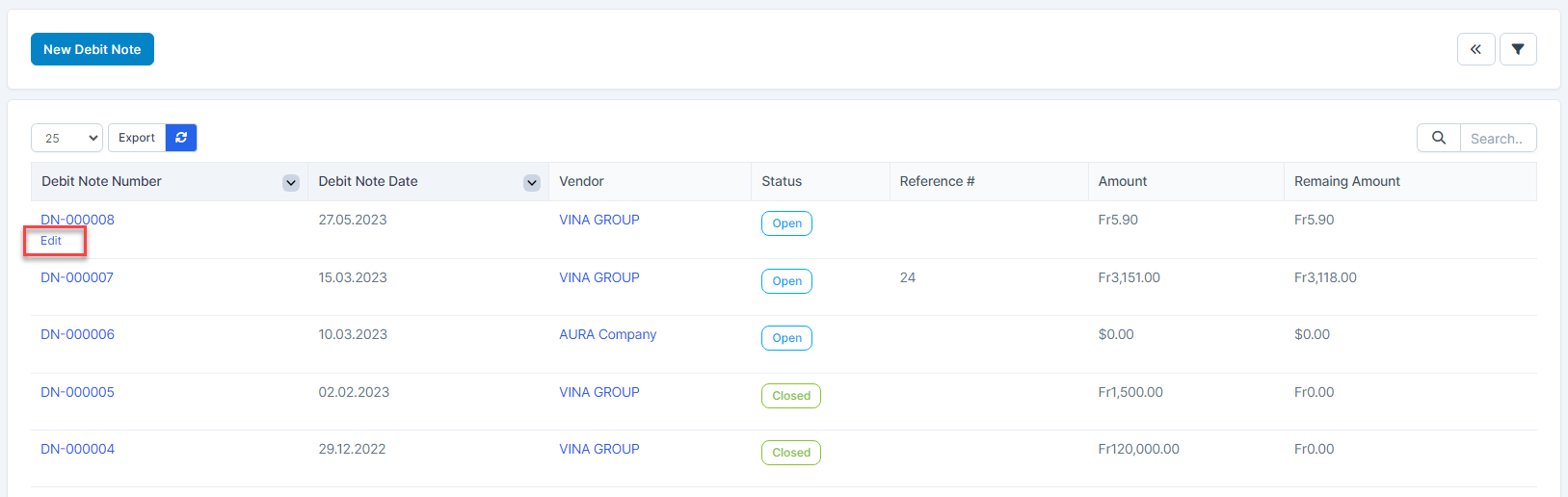Expand Debit Note Date column sort arrow
The width and height of the screenshot is (1568, 497).
click(531, 183)
